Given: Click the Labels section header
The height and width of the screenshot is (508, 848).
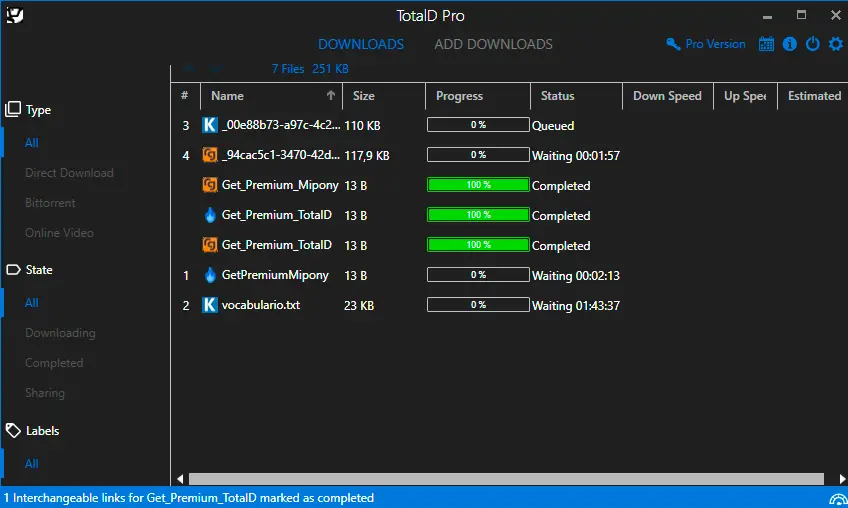Looking at the screenshot, I should tap(42, 431).
